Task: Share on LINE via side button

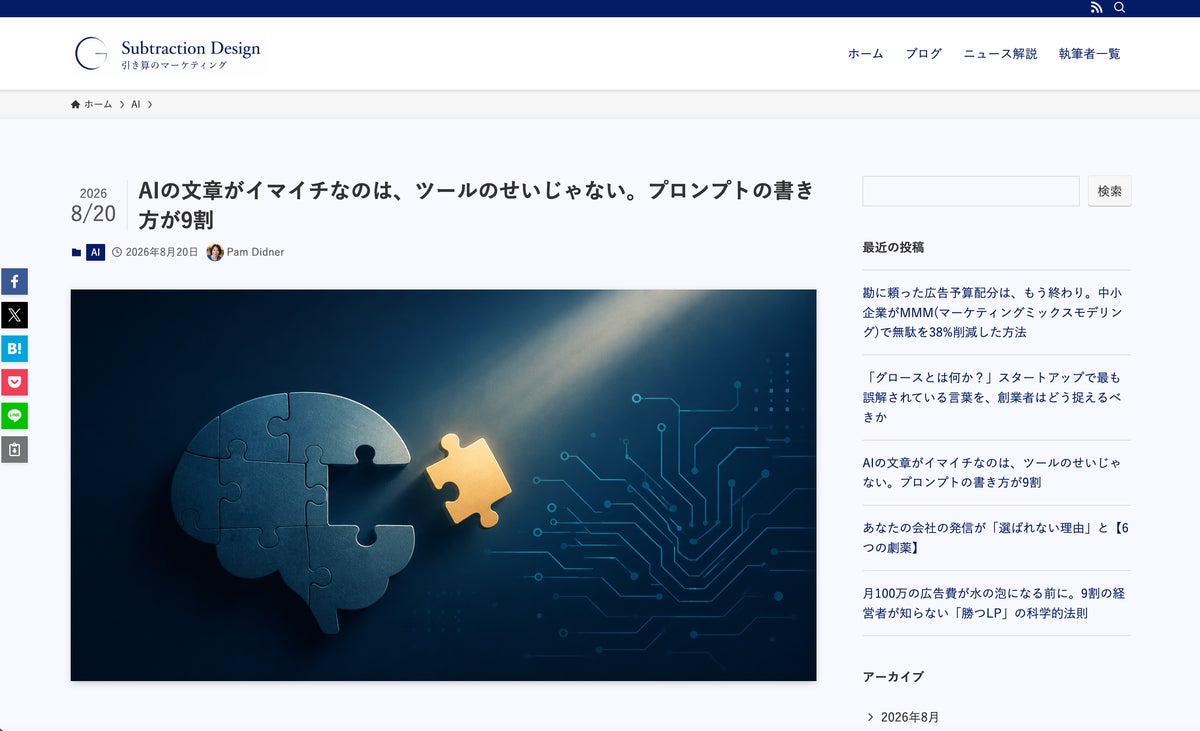Action: 14,416
